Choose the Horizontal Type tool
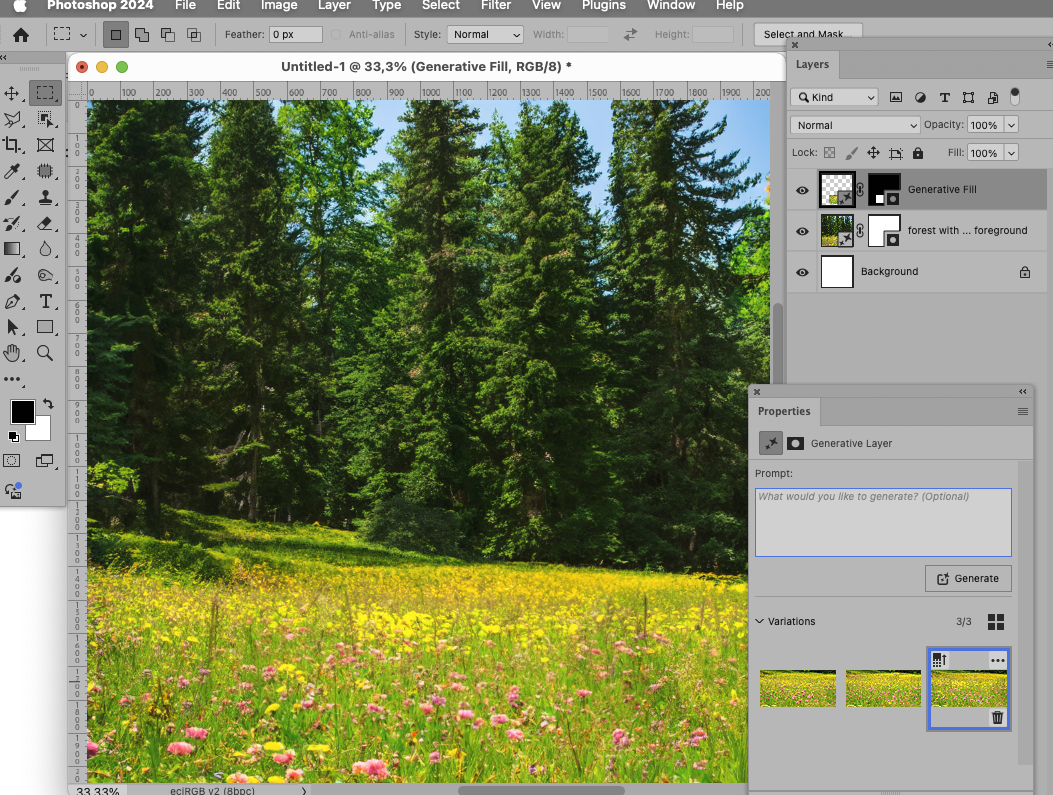The width and height of the screenshot is (1053, 795). tap(47, 301)
